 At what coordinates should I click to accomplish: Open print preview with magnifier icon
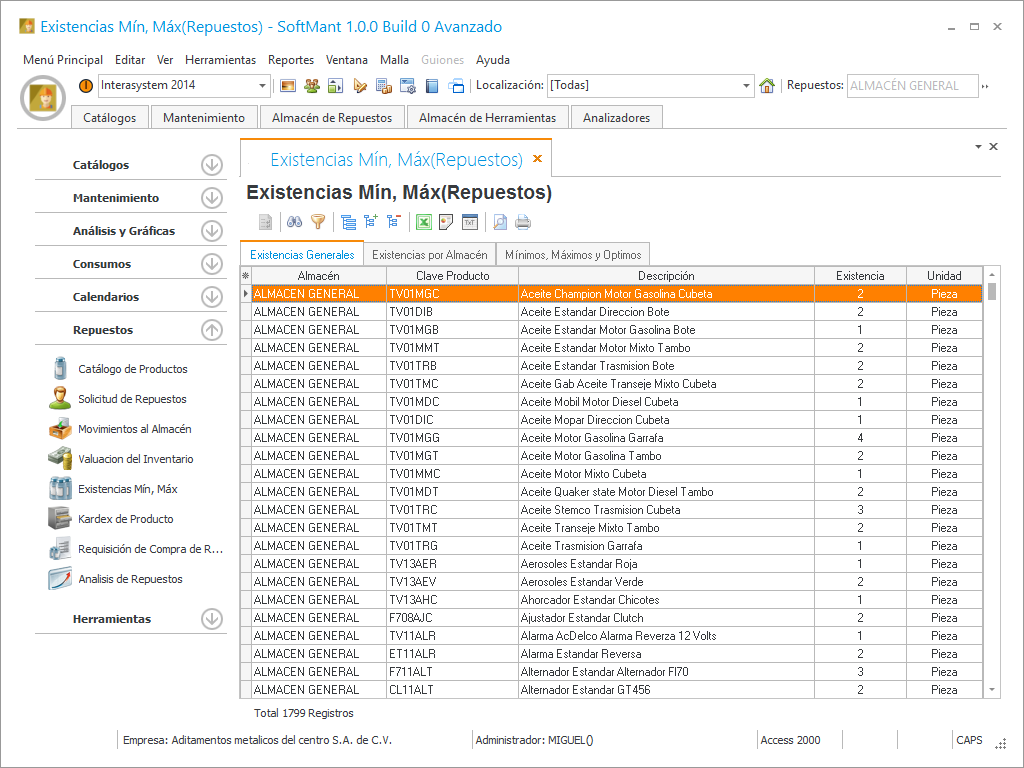500,222
